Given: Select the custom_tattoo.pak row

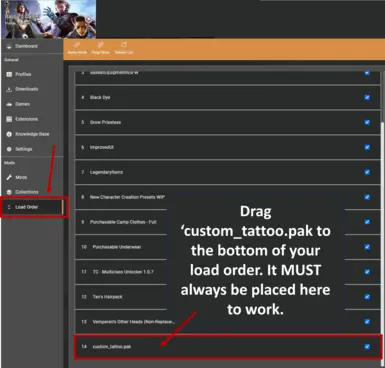Looking at the screenshot, I should pyautogui.click(x=227, y=347).
